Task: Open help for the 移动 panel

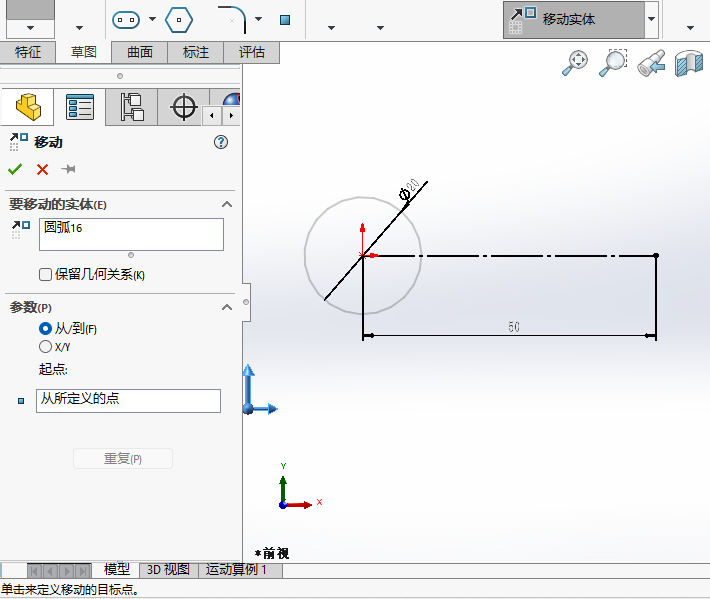Action: click(x=221, y=142)
